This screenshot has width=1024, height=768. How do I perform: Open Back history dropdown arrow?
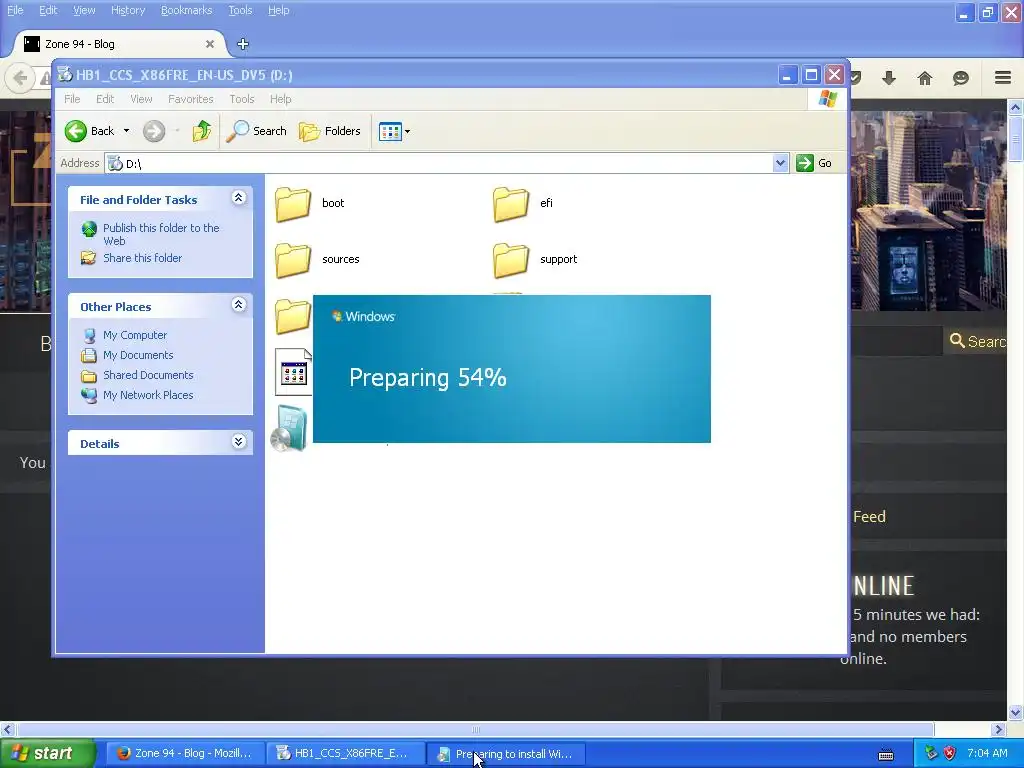tap(127, 131)
